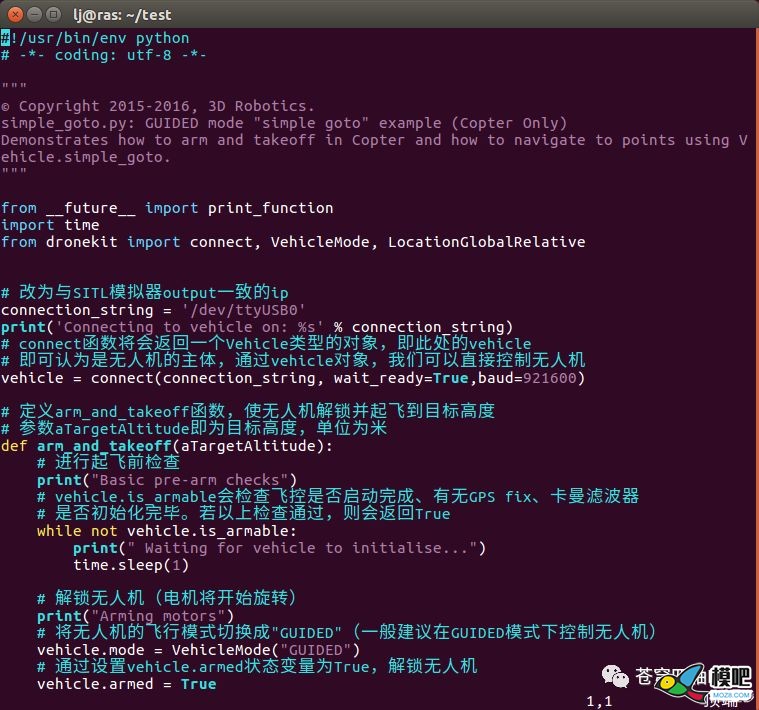The image size is (759, 710).
Task: Click the comment '# 定义arm_and_takeoff函数'
Action: 248,411
